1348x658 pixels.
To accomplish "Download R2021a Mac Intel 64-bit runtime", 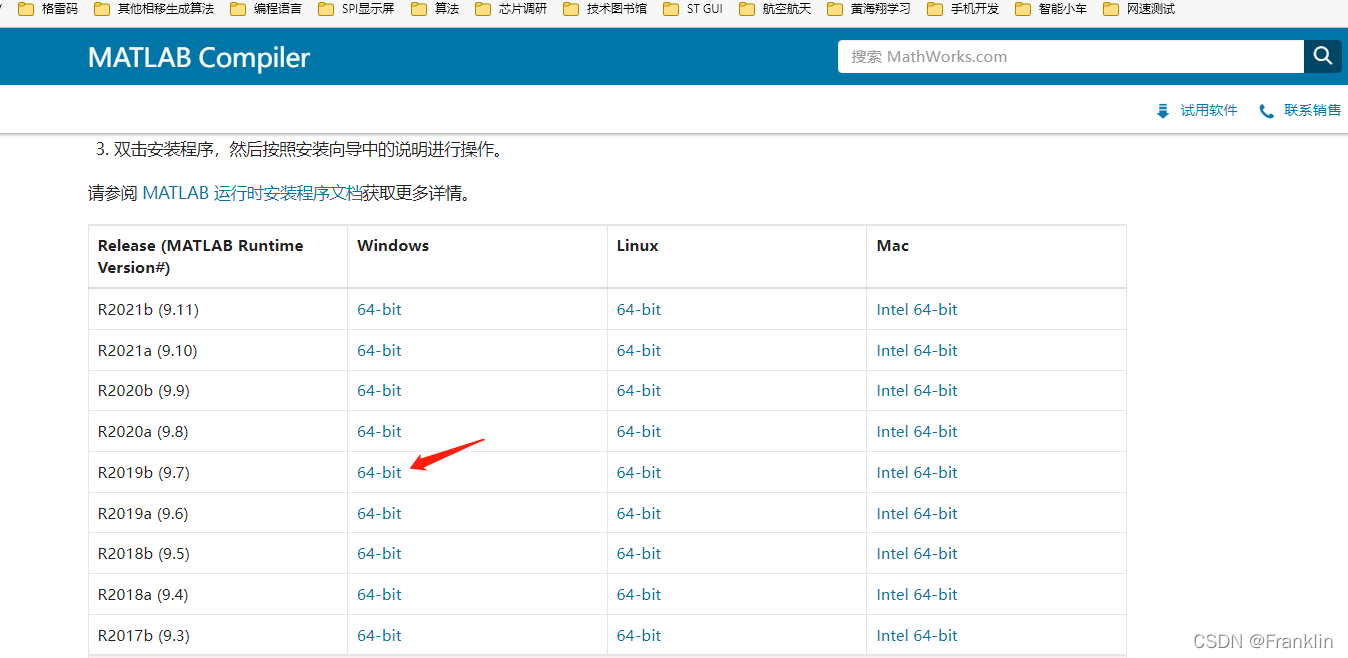I will pyautogui.click(x=917, y=351).
